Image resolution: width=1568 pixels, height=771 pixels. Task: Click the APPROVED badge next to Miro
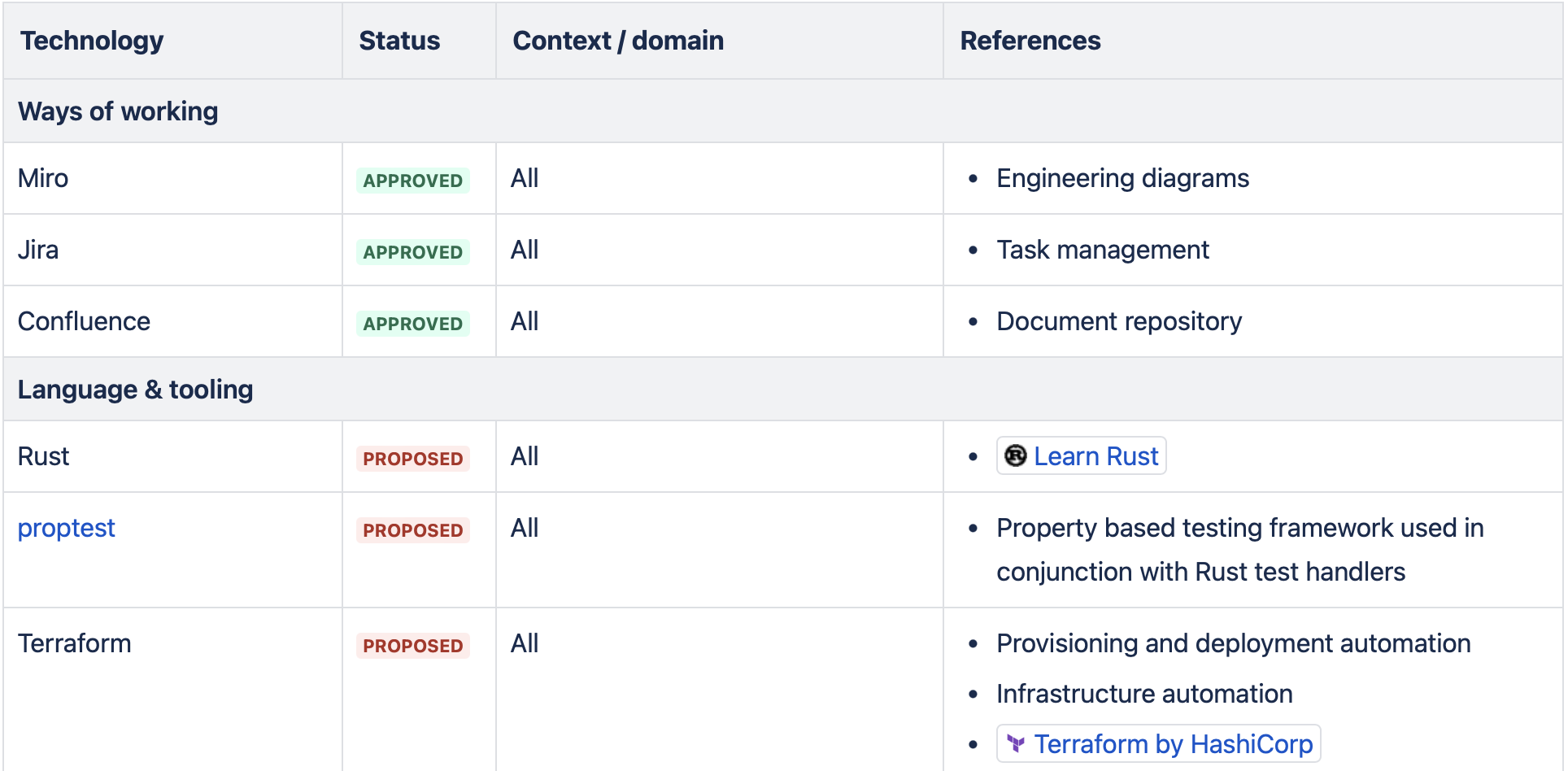coord(412,181)
